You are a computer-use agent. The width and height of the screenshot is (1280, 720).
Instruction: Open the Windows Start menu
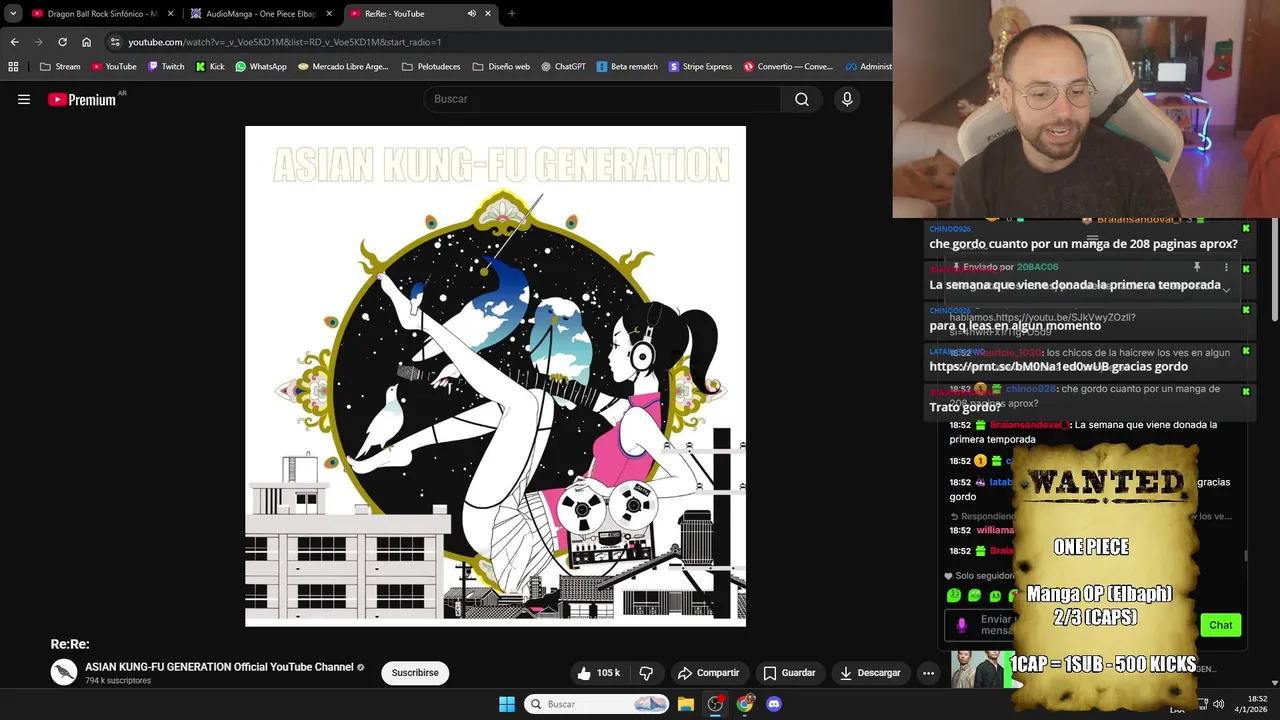(x=507, y=704)
